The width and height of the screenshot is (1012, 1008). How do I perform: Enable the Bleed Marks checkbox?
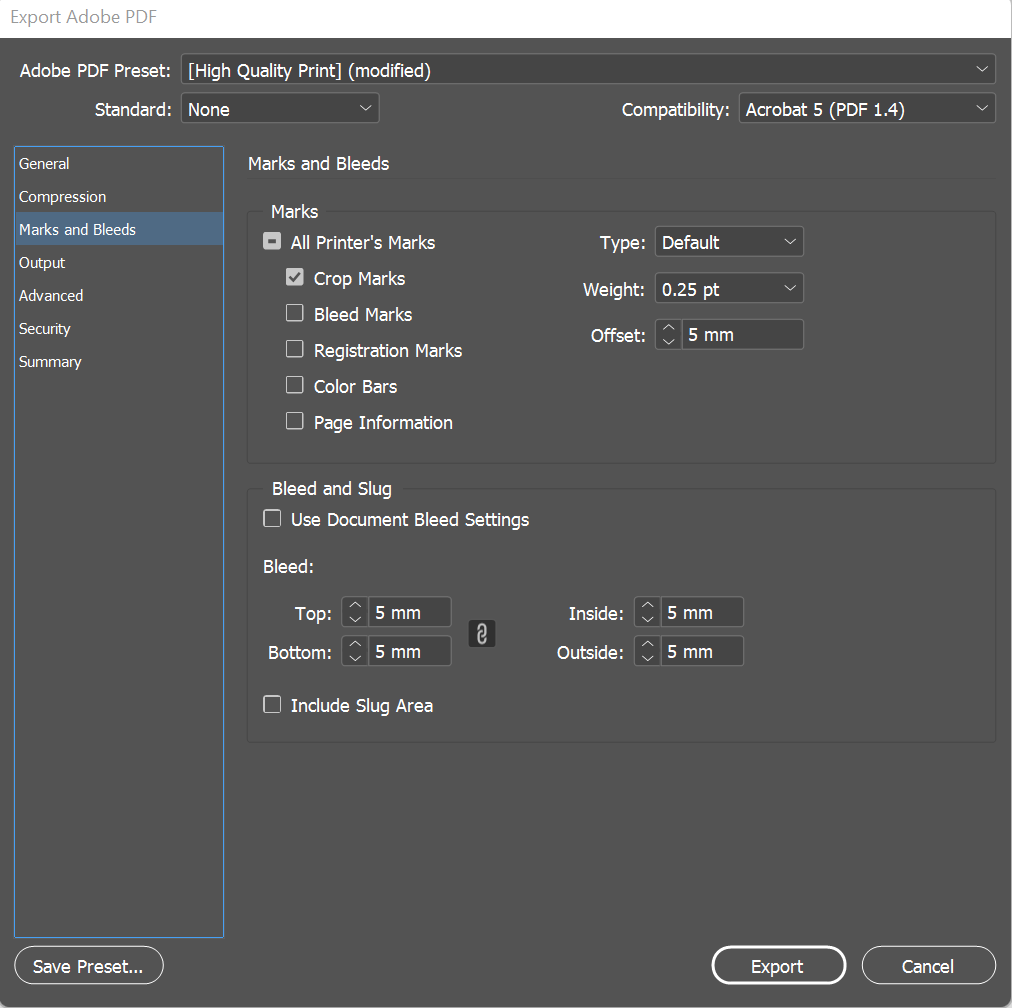pyautogui.click(x=295, y=314)
